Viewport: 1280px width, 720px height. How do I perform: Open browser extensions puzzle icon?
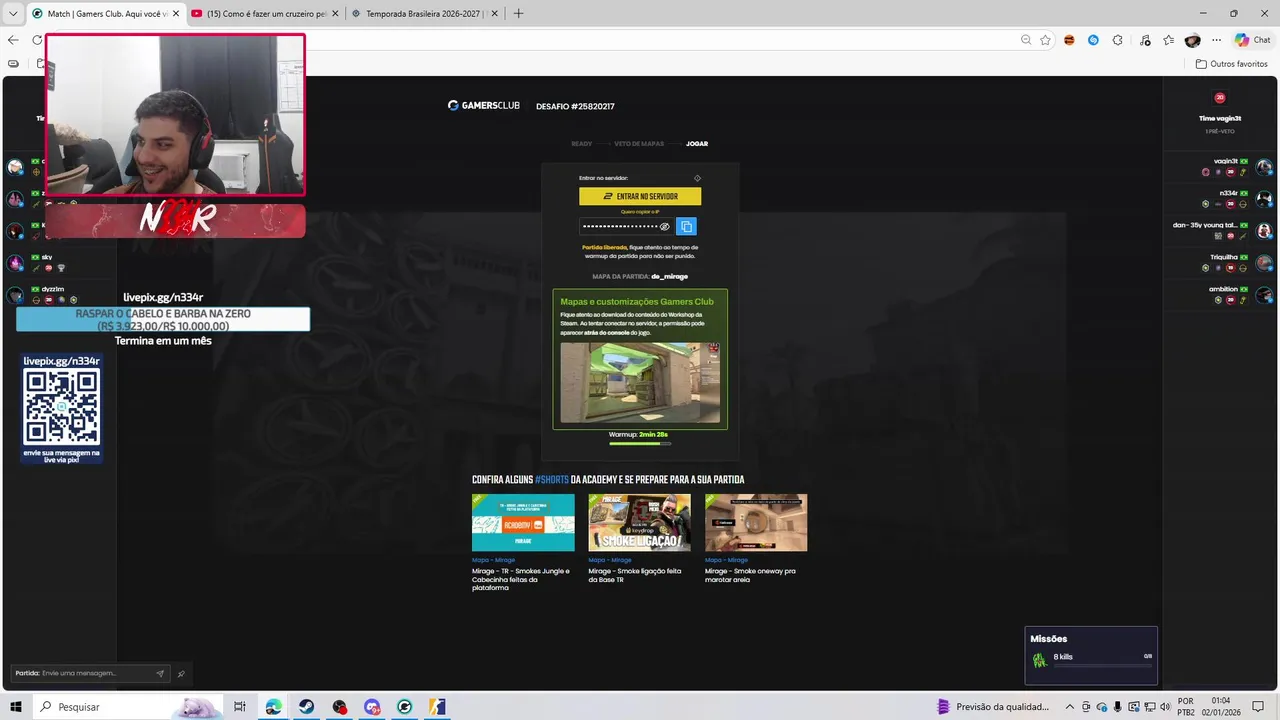pyautogui.click(x=1118, y=40)
